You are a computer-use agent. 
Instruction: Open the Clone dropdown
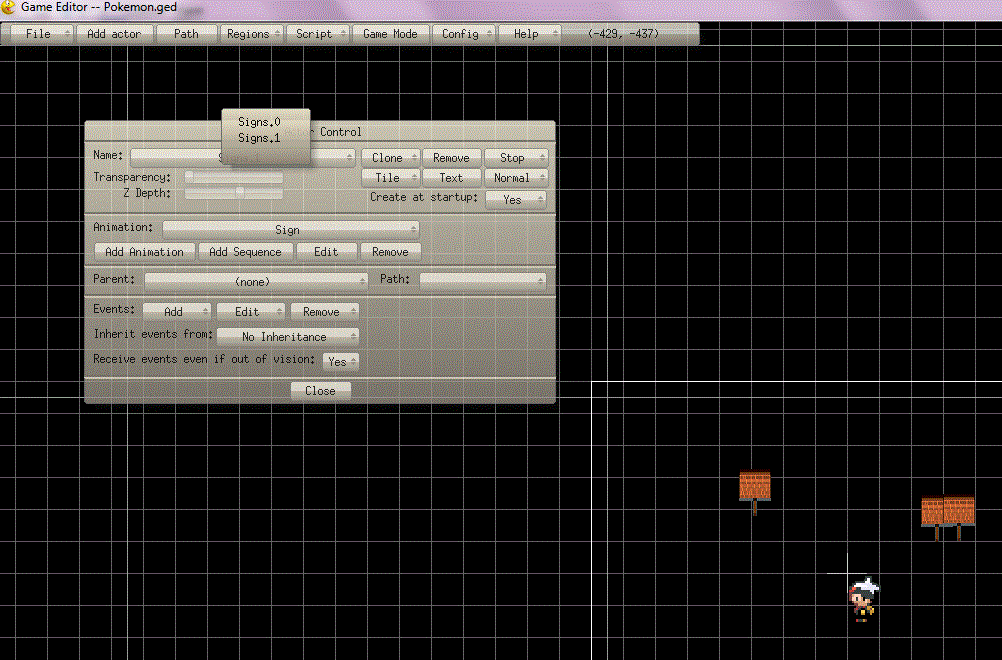390,158
